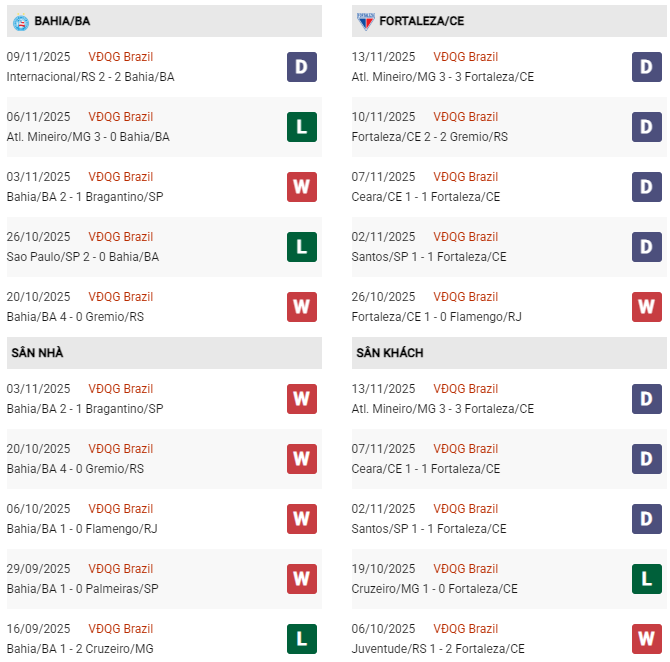670x662 pixels.
Task: Click loss badge for Atl. Mineiro 3-0 Bahia
Action: [301, 127]
